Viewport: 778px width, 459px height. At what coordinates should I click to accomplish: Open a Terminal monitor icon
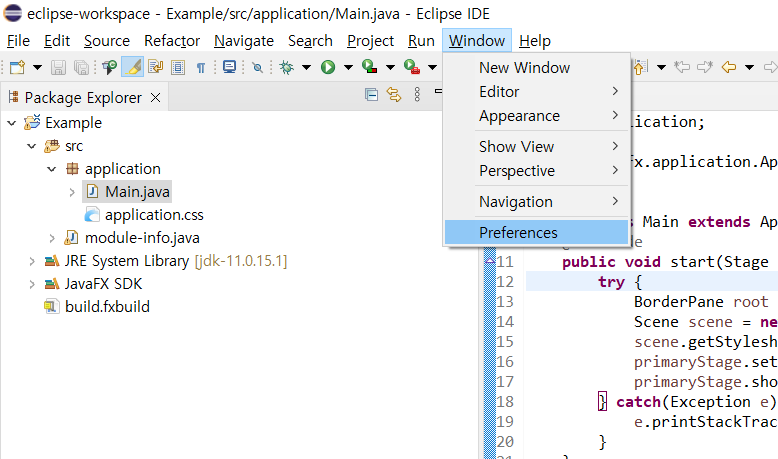(229, 67)
